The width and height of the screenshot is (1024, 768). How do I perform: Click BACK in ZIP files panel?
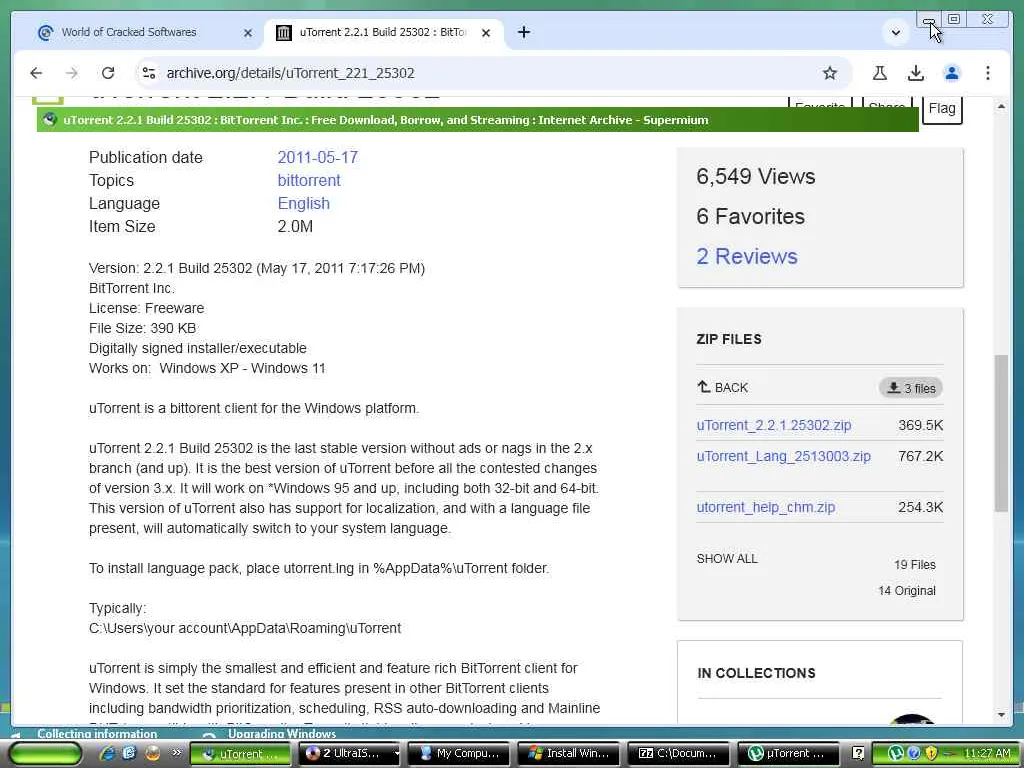click(x=722, y=387)
